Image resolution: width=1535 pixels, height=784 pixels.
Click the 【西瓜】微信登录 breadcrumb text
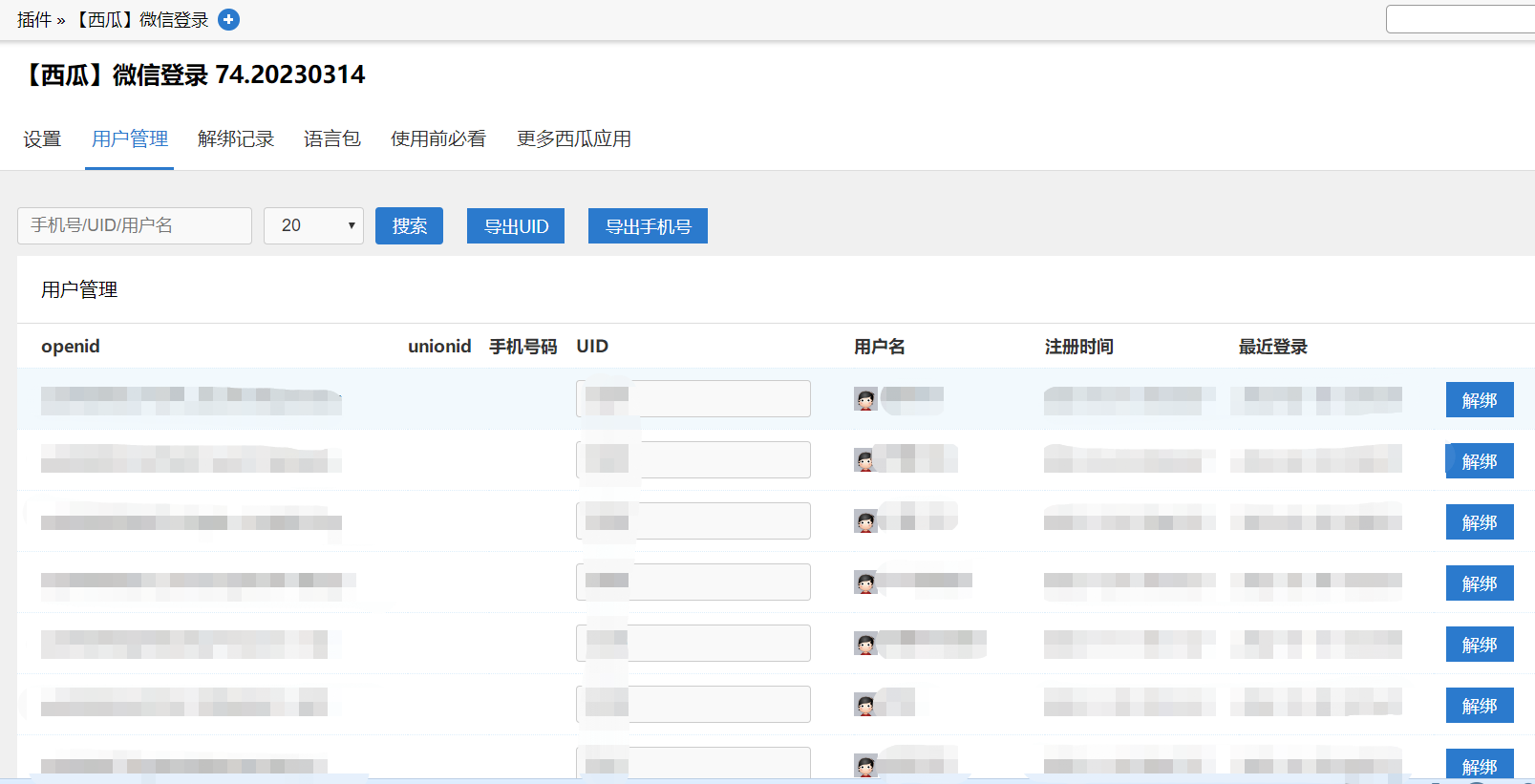pyautogui.click(x=141, y=20)
